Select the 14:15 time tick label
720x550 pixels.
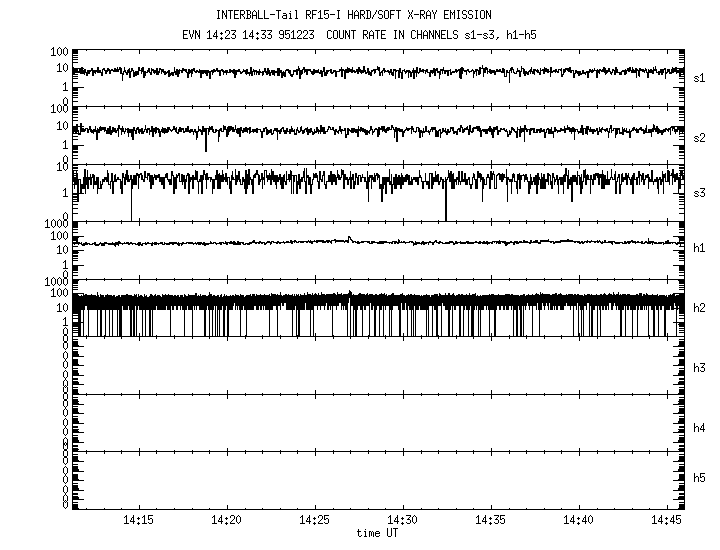(139, 521)
